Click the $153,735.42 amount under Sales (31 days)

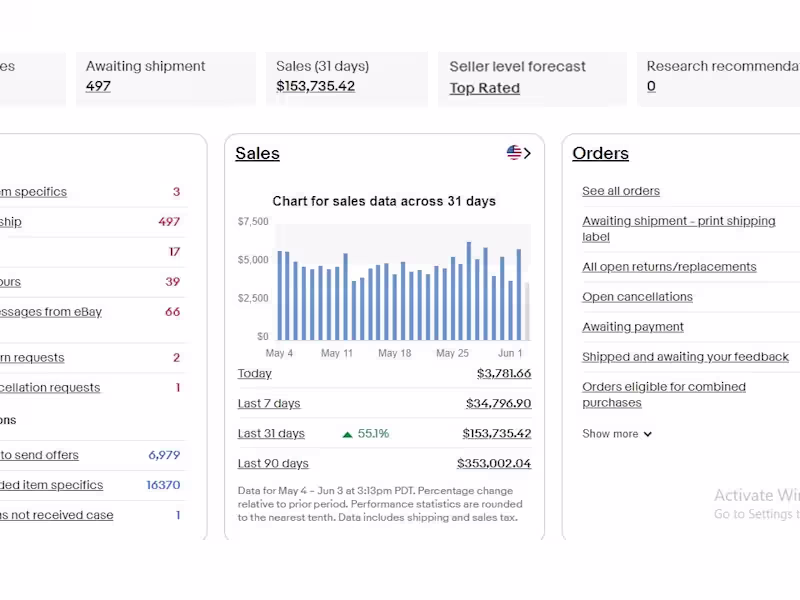tap(315, 86)
